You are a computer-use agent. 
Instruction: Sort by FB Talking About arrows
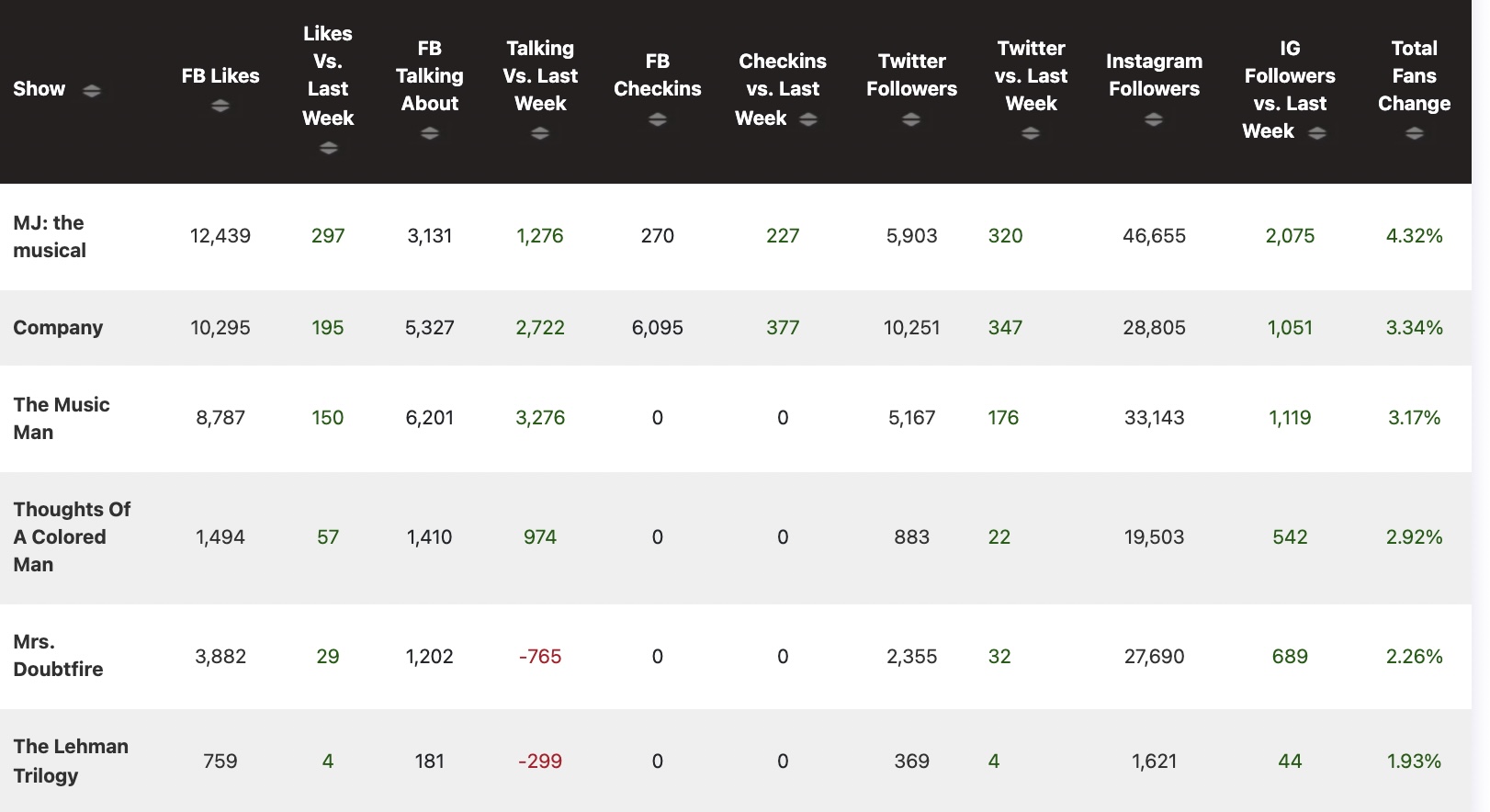[x=430, y=133]
